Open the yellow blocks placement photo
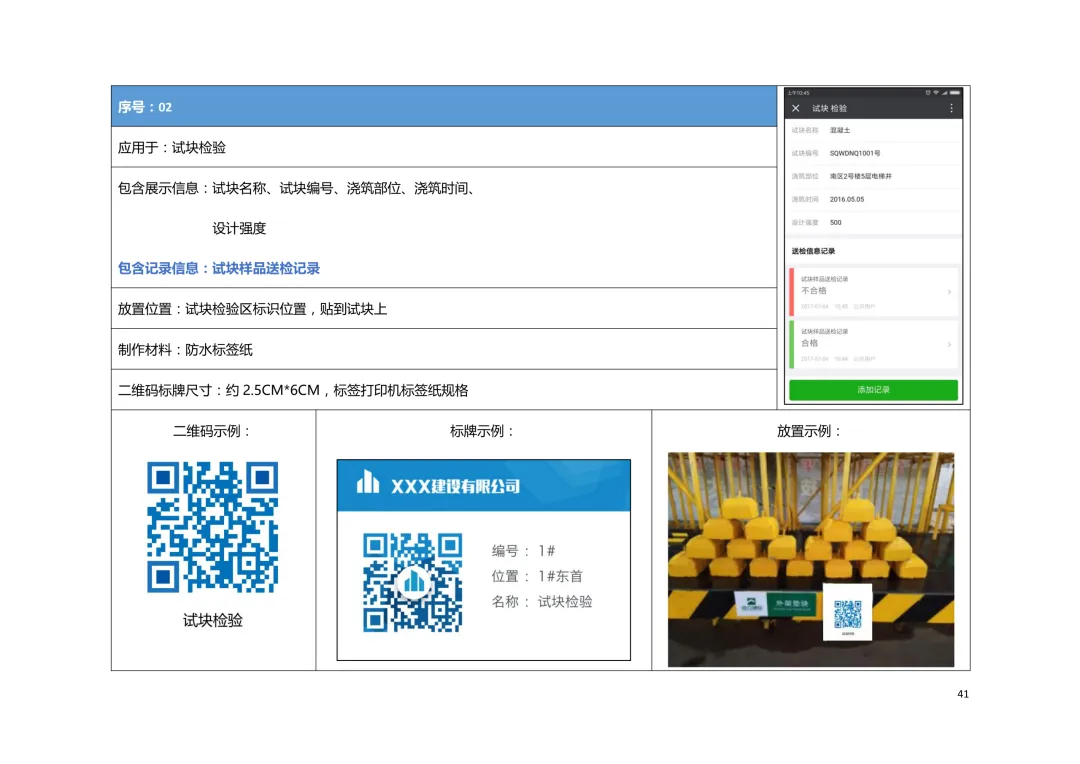The image size is (1080, 764). click(811, 559)
